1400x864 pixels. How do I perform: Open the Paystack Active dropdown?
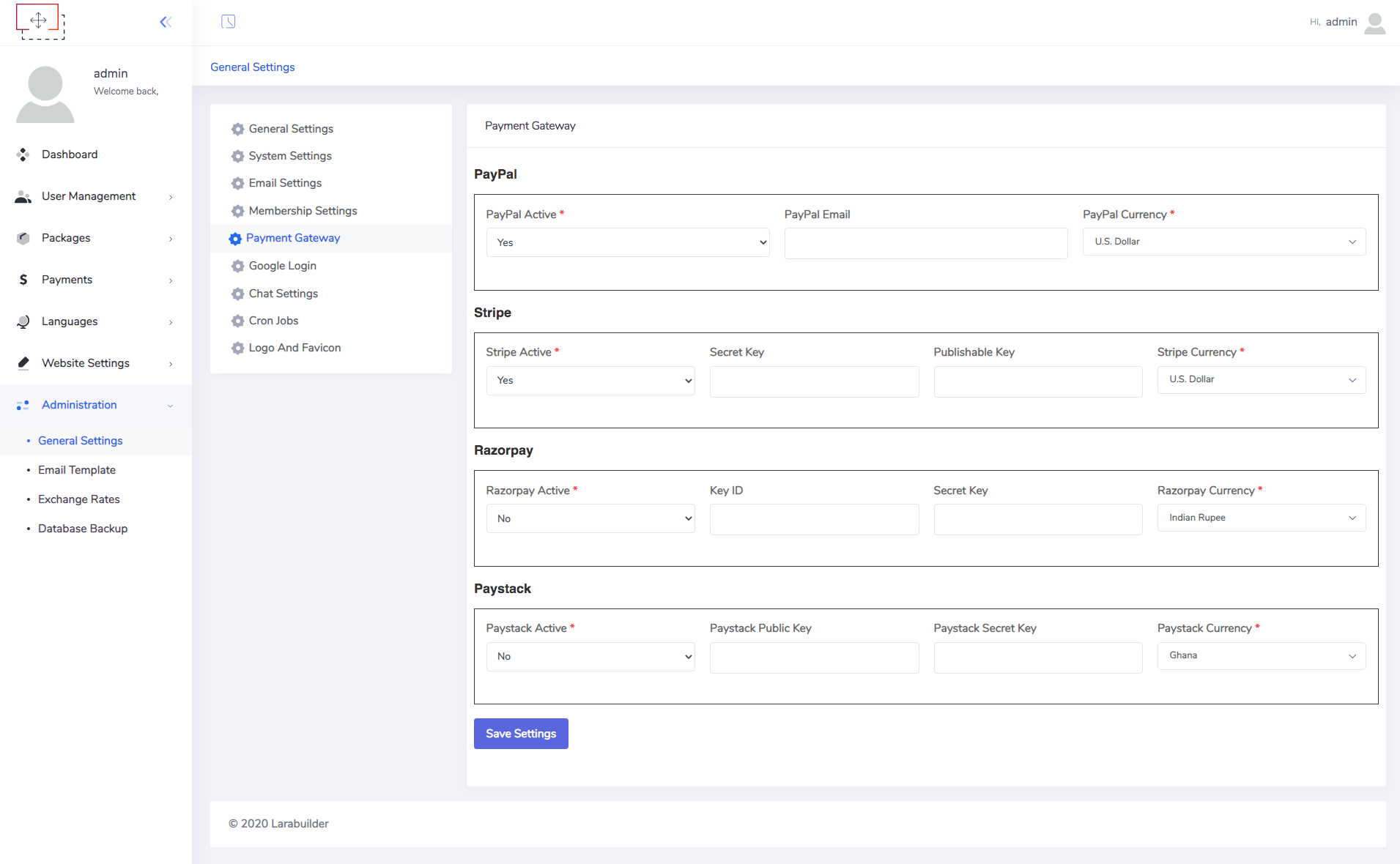click(590, 657)
